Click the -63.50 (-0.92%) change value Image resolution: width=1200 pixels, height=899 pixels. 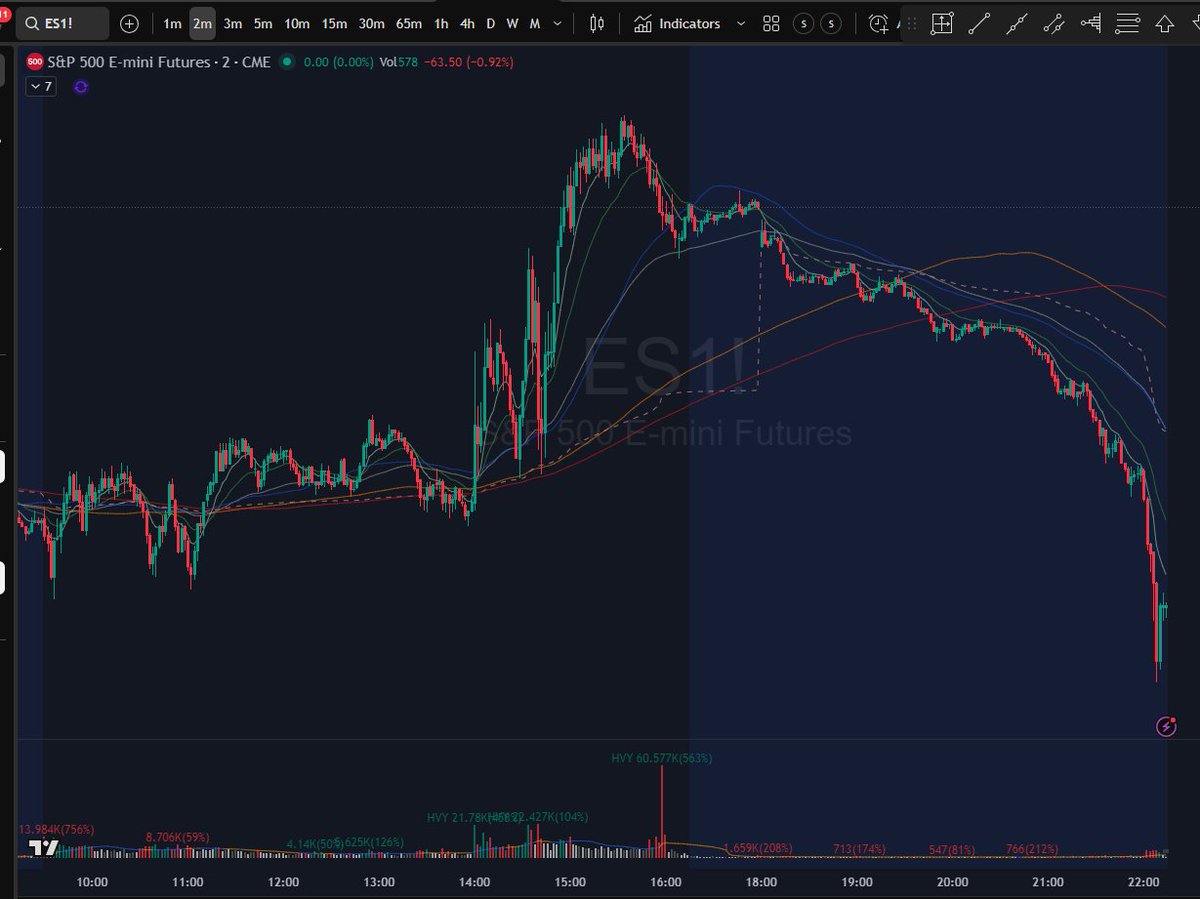[469, 62]
